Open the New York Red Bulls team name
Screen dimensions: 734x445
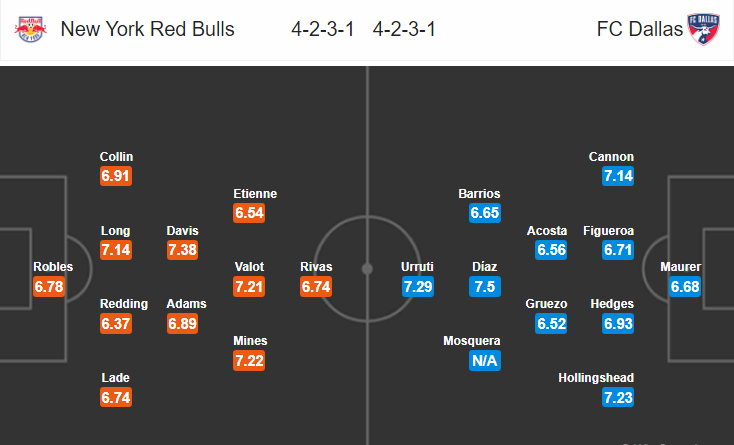[x=147, y=29]
